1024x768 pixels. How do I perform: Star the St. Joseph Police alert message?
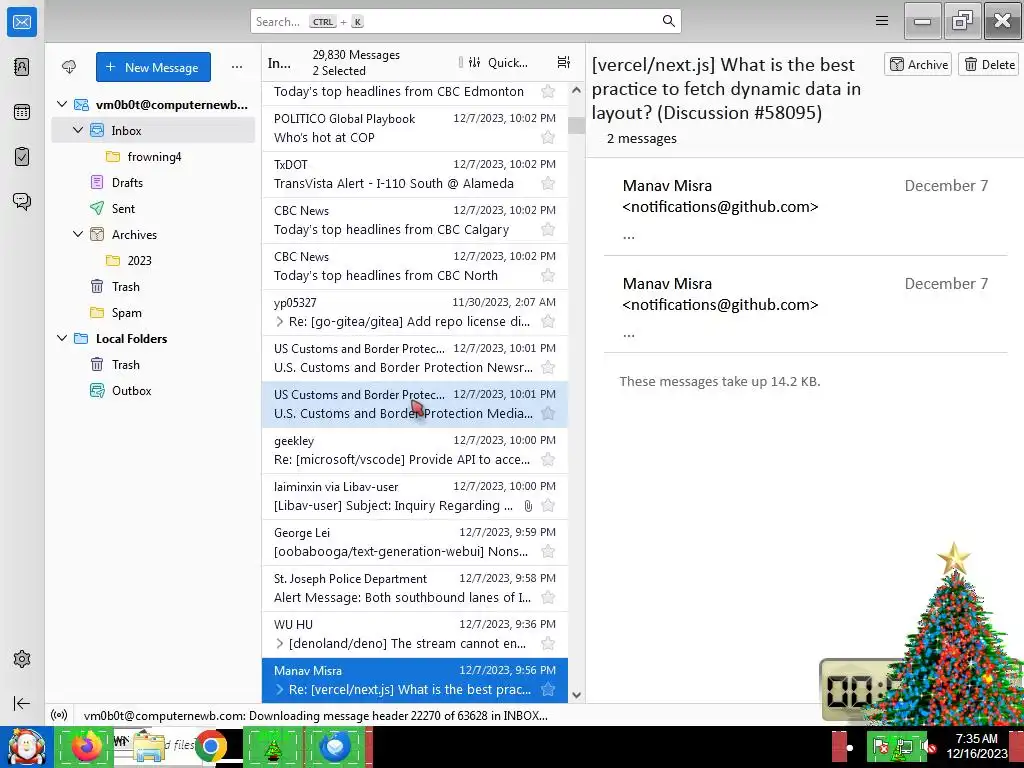coord(548,598)
